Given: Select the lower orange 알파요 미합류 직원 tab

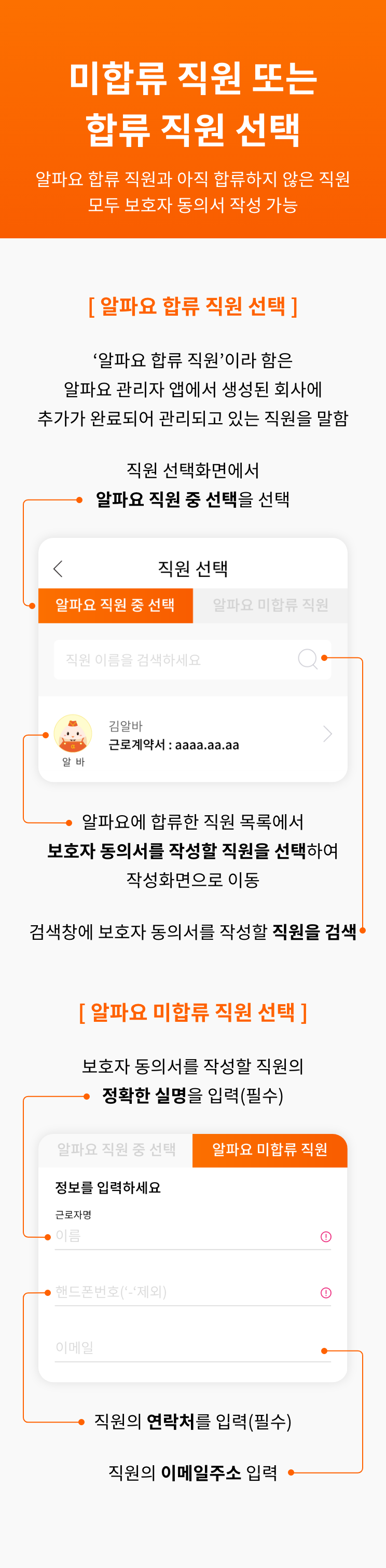Looking at the screenshot, I should pyautogui.click(x=270, y=1150).
